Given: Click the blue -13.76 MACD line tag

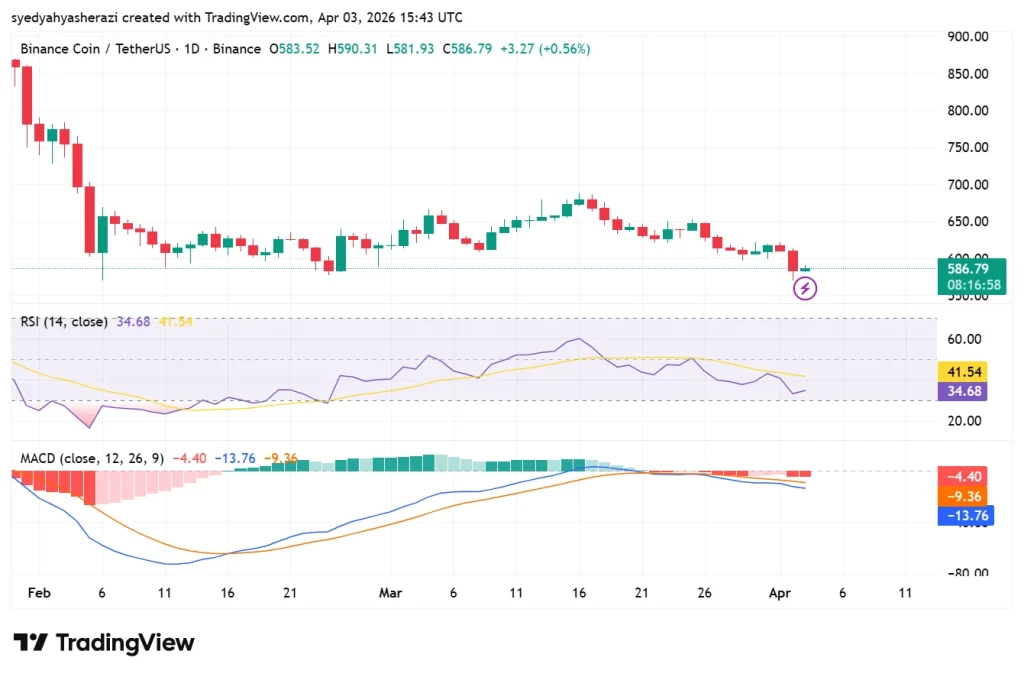Looking at the screenshot, I should [x=965, y=515].
